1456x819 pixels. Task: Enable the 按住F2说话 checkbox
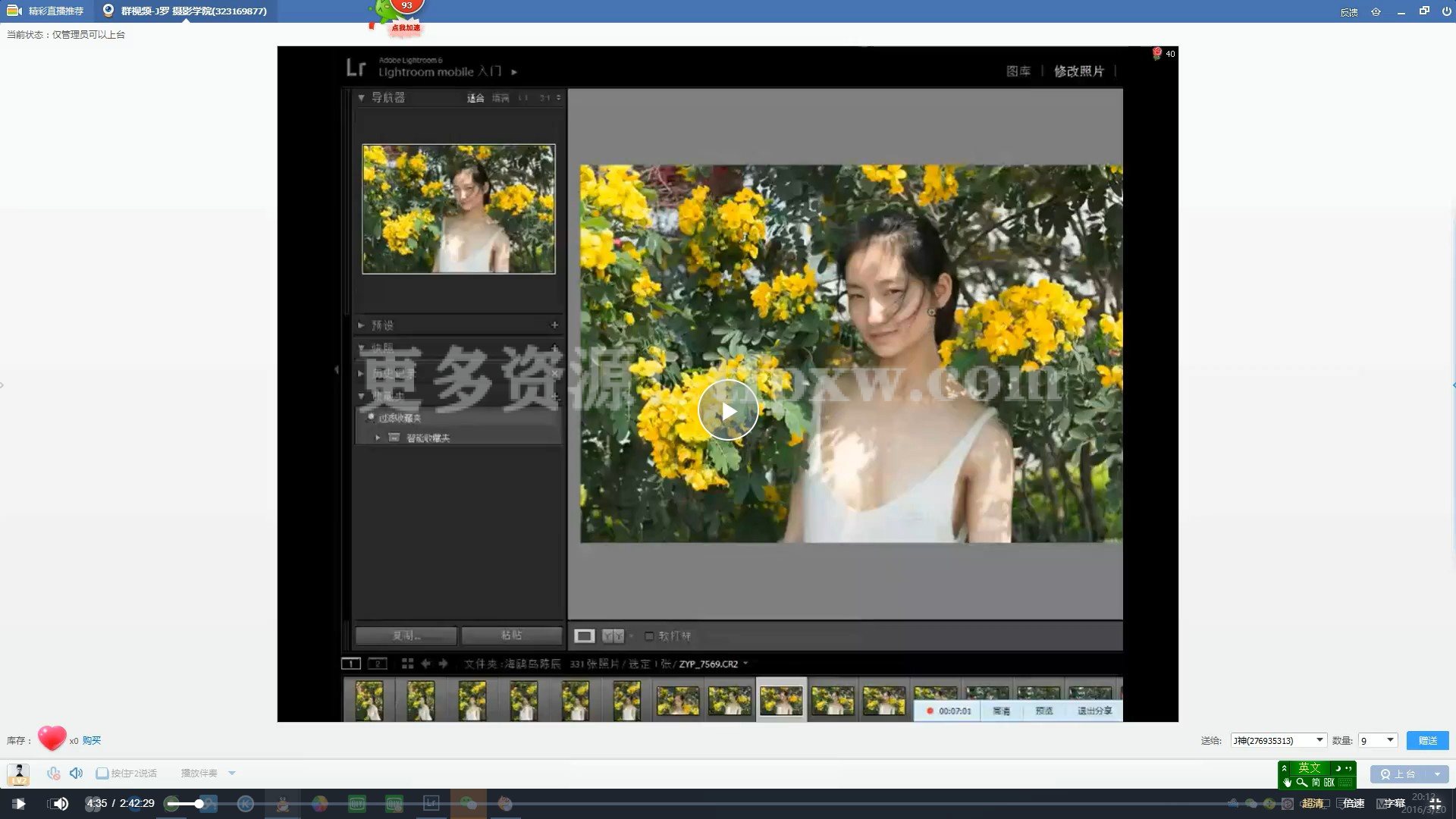pyautogui.click(x=102, y=773)
